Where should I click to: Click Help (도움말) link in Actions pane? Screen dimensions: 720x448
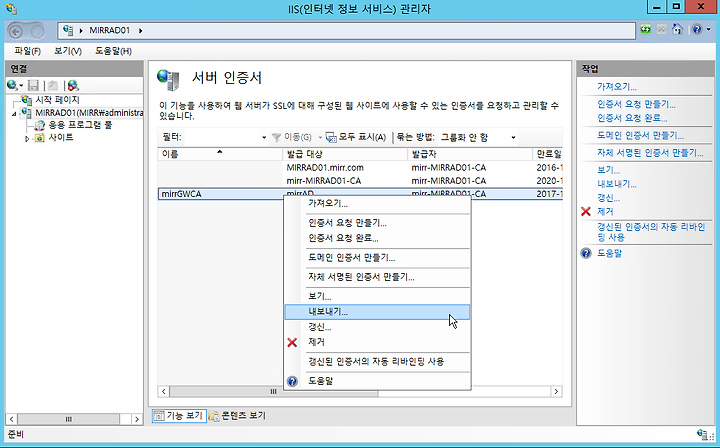tap(609, 253)
